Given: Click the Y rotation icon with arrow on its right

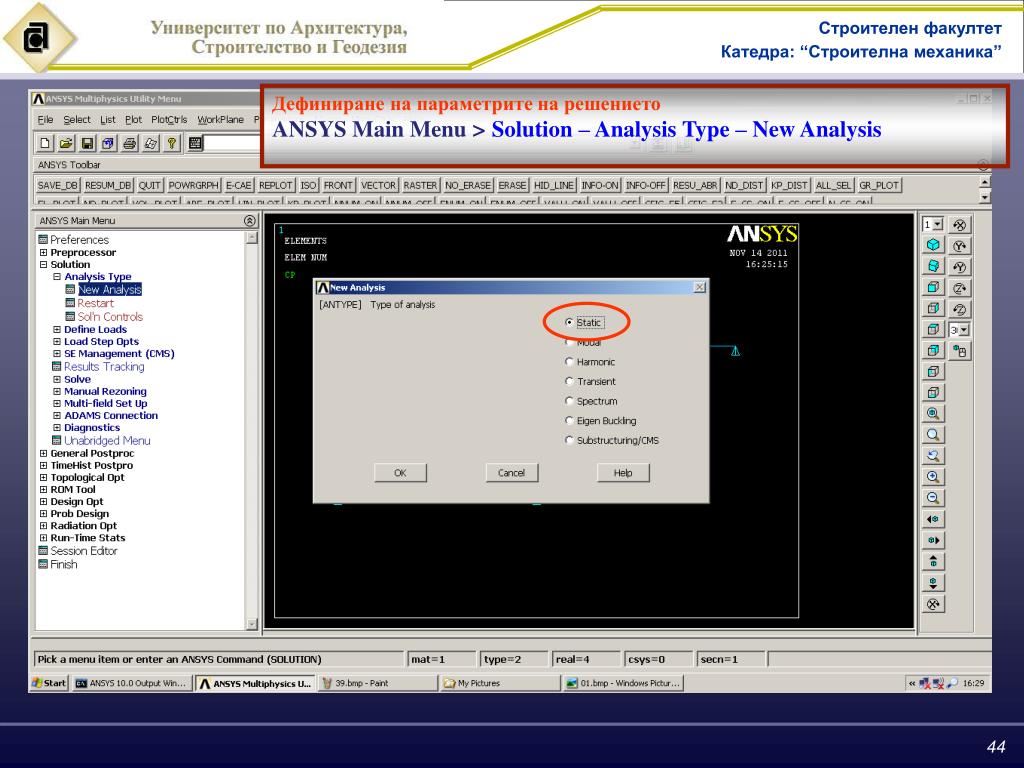Looking at the screenshot, I should click(x=959, y=246).
